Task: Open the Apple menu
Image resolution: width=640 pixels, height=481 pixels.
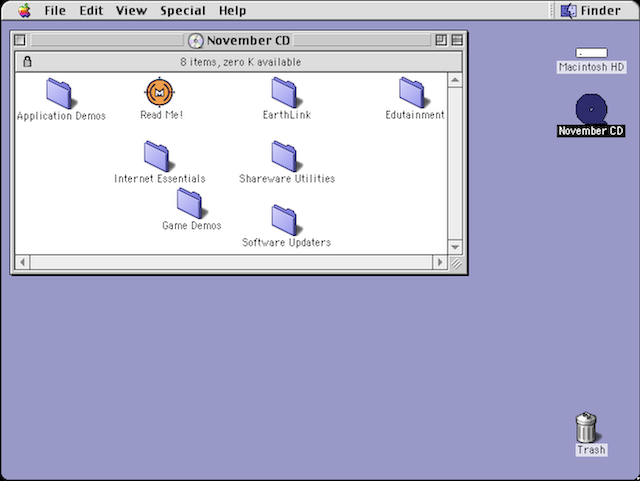Action: click(x=24, y=11)
